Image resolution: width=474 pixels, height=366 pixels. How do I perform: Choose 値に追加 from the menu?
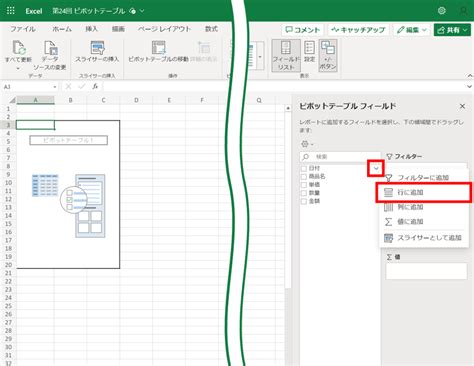(x=424, y=222)
